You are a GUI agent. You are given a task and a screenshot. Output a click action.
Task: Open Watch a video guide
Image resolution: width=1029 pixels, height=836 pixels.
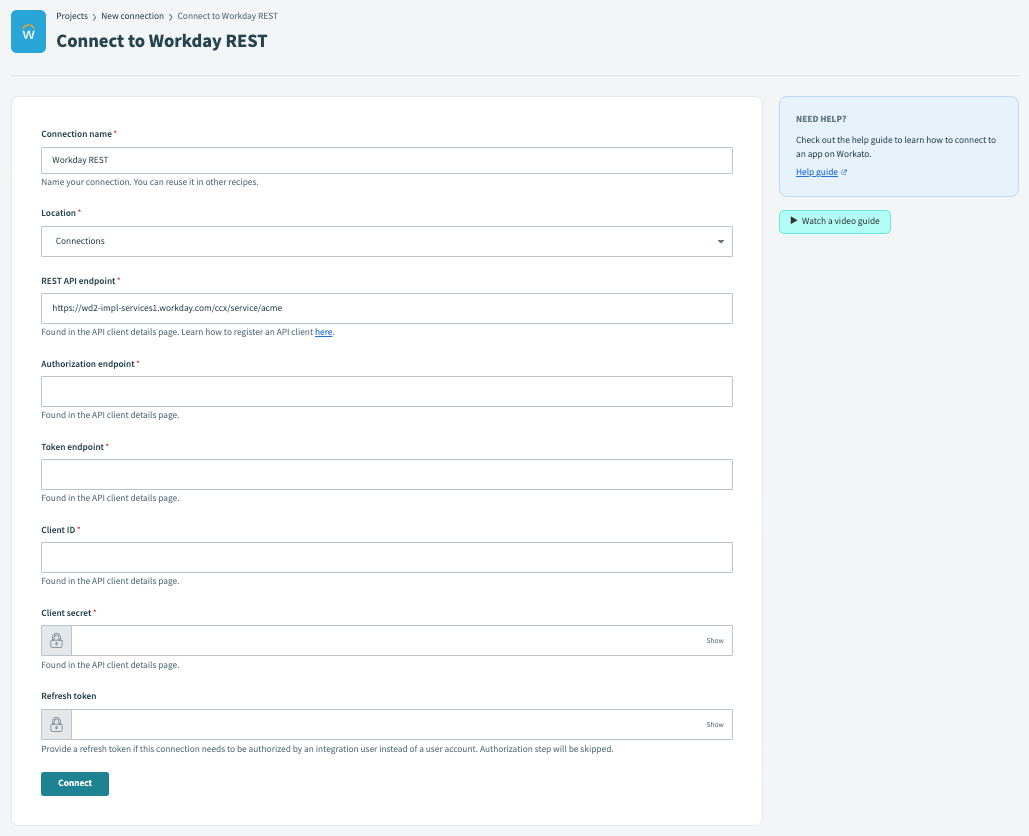pyautogui.click(x=834, y=221)
